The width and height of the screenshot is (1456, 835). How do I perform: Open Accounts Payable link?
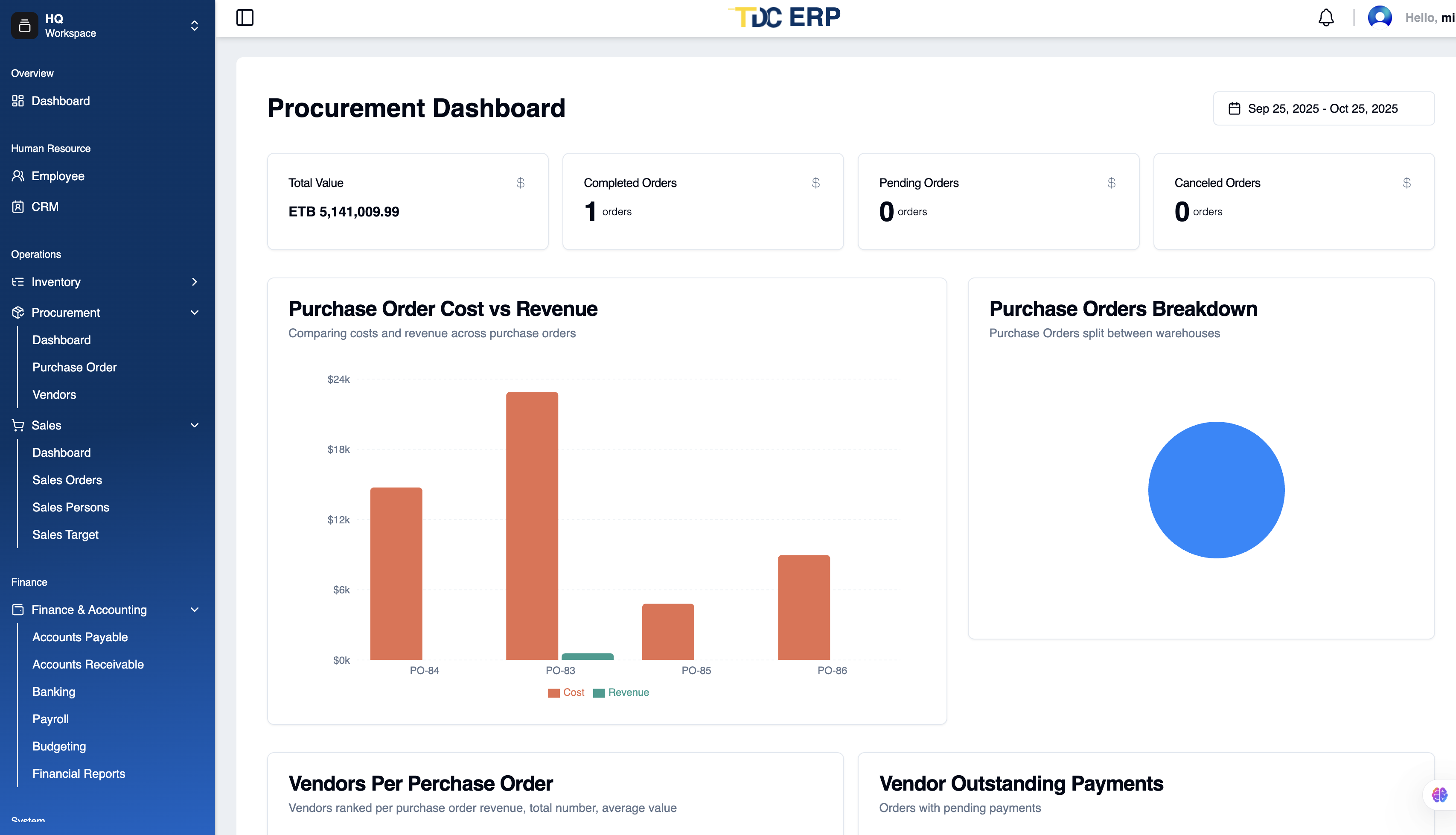(80, 637)
